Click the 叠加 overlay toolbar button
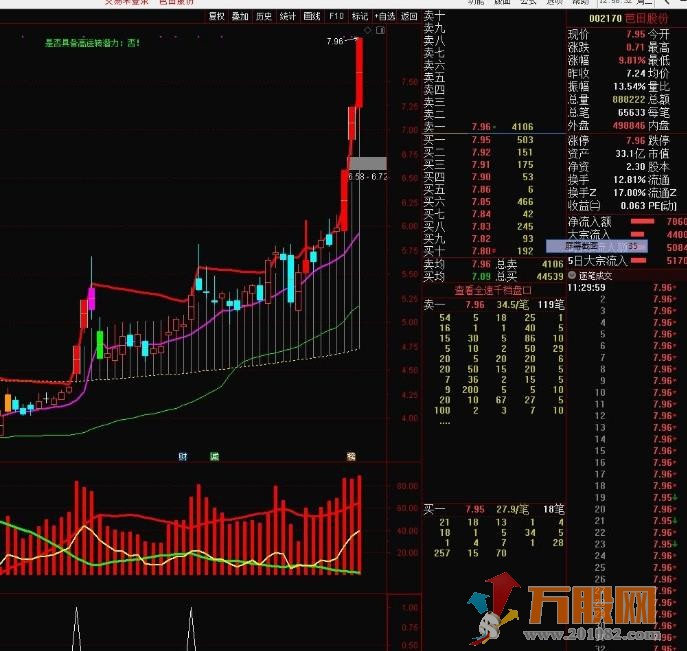The image size is (687, 651). pyautogui.click(x=240, y=17)
